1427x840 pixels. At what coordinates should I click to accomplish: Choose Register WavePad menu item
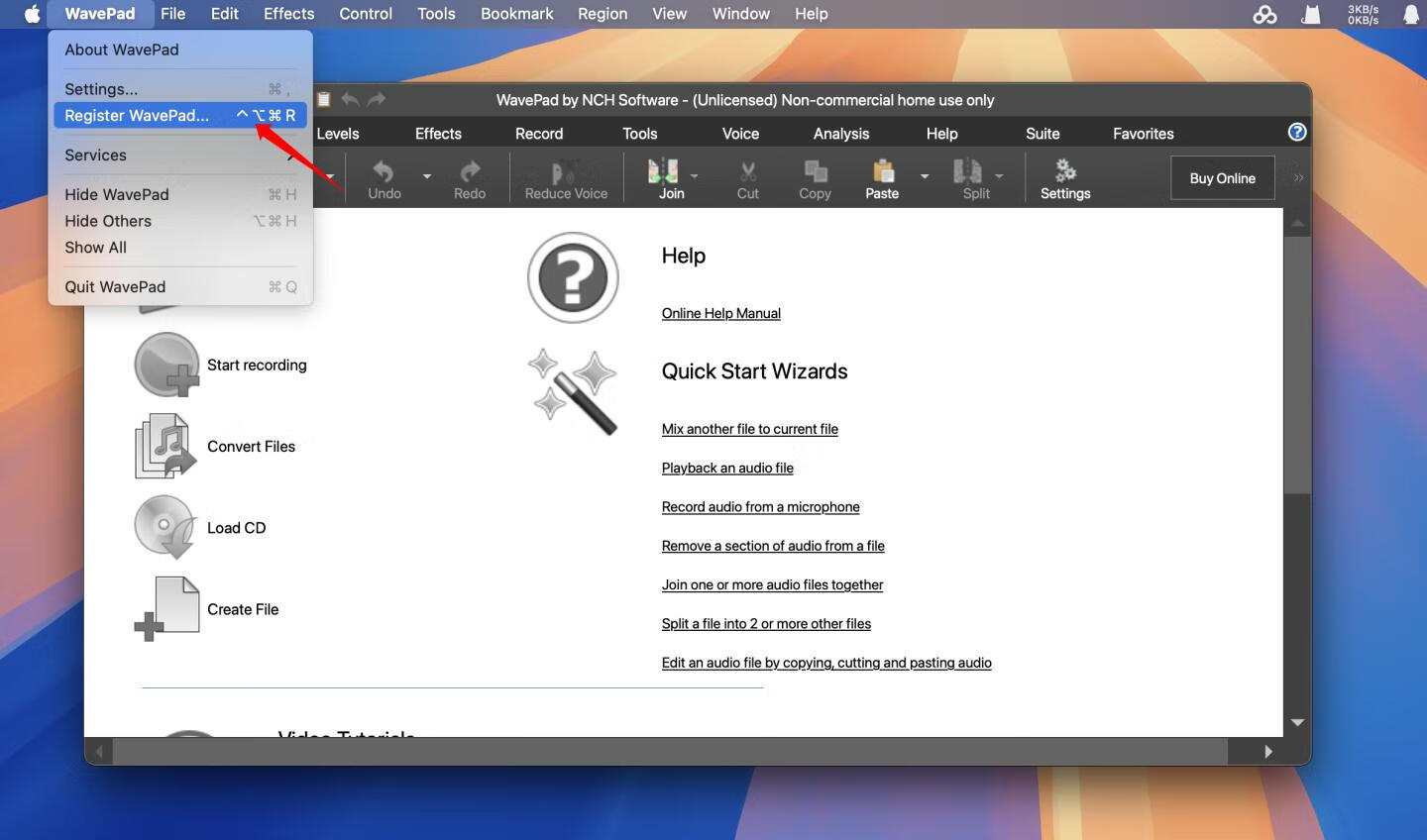[x=180, y=115]
